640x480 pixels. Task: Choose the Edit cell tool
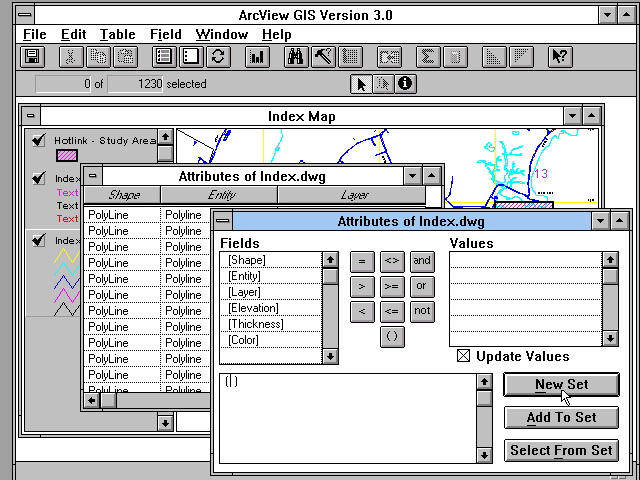383,84
